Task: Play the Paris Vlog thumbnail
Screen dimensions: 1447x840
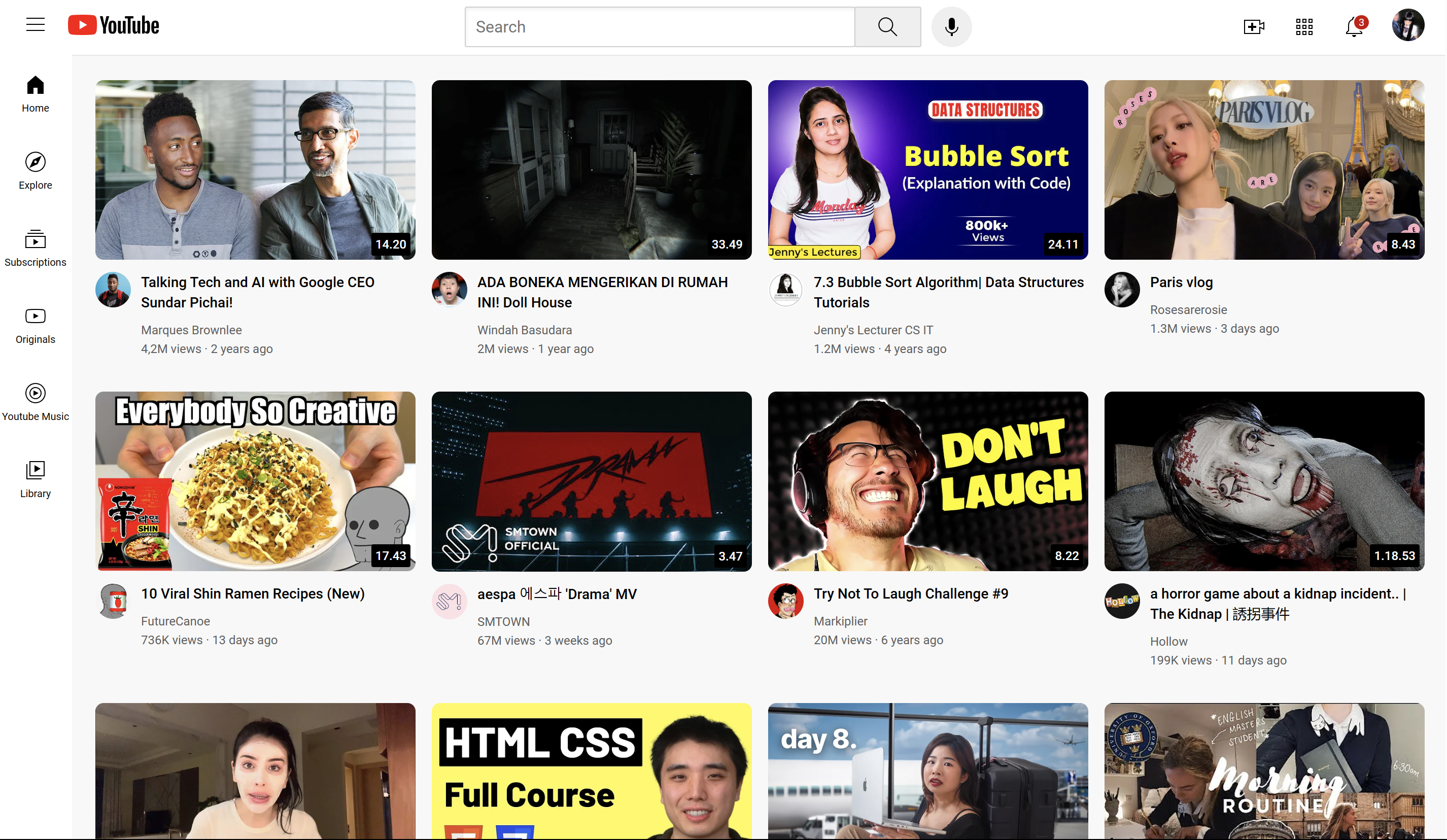Action: (x=1264, y=170)
